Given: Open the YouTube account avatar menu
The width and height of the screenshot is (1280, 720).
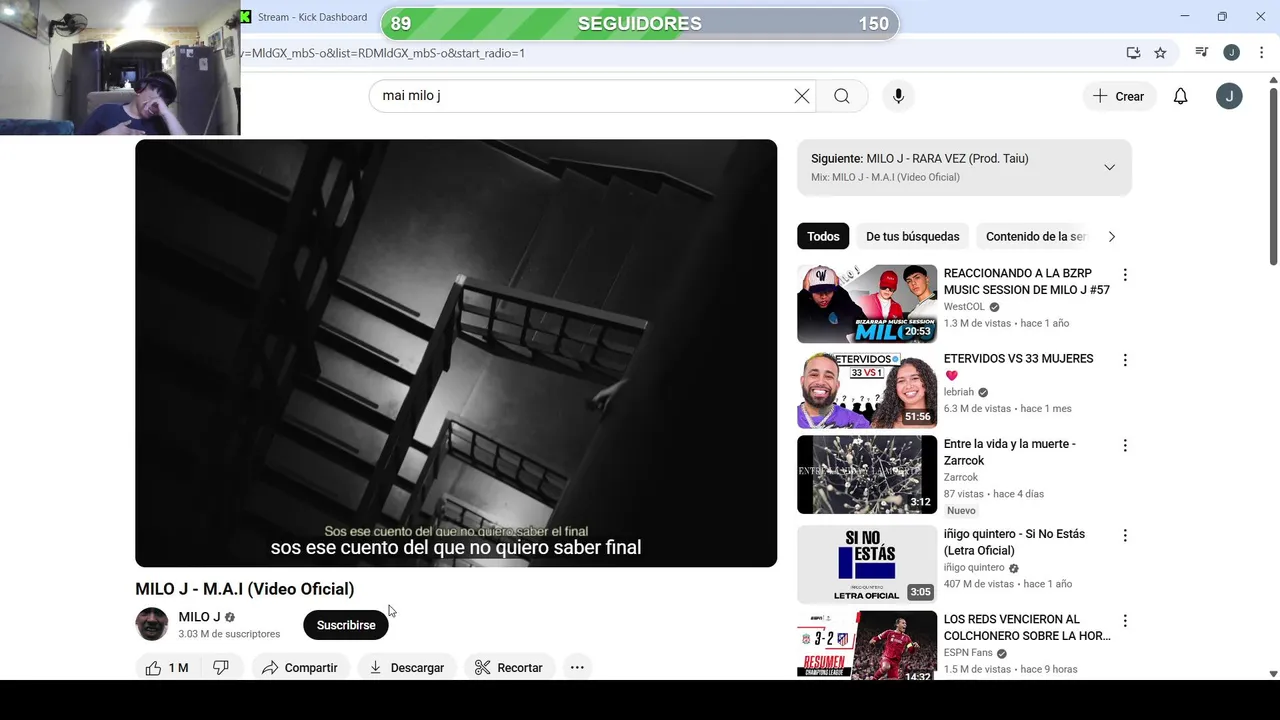Looking at the screenshot, I should [x=1229, y=96].
